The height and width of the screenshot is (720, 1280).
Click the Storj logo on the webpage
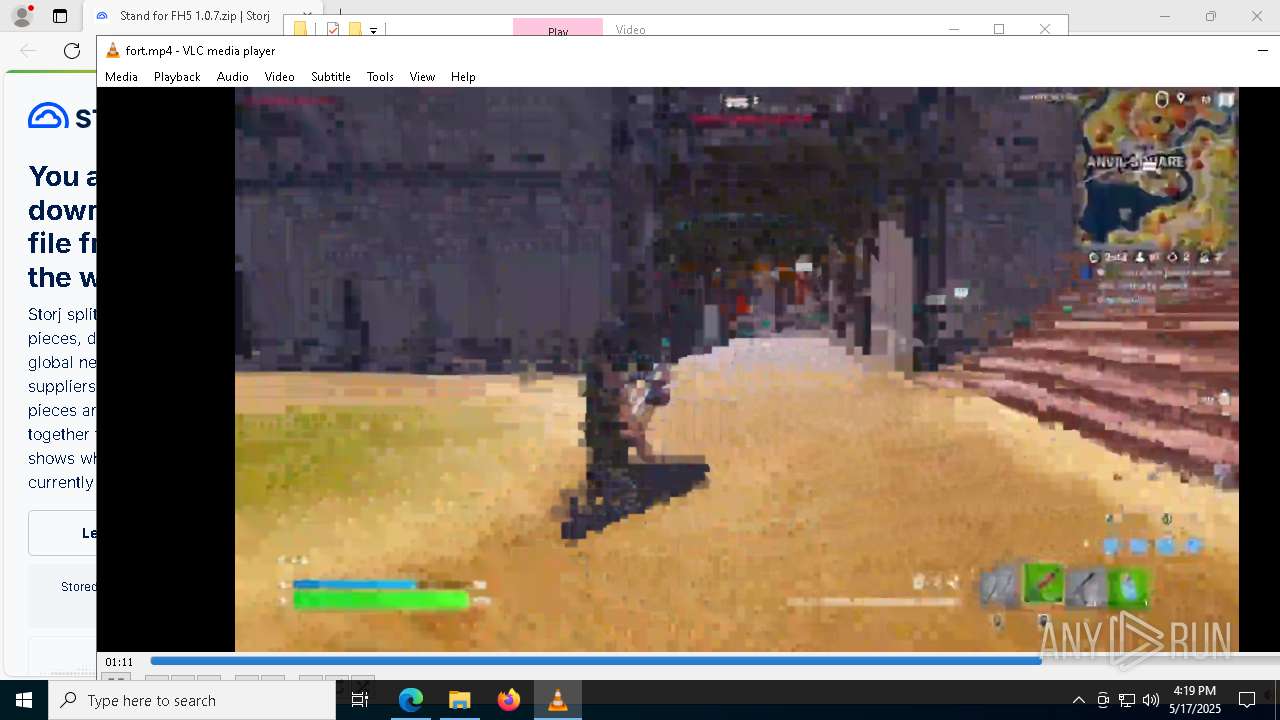62,117
